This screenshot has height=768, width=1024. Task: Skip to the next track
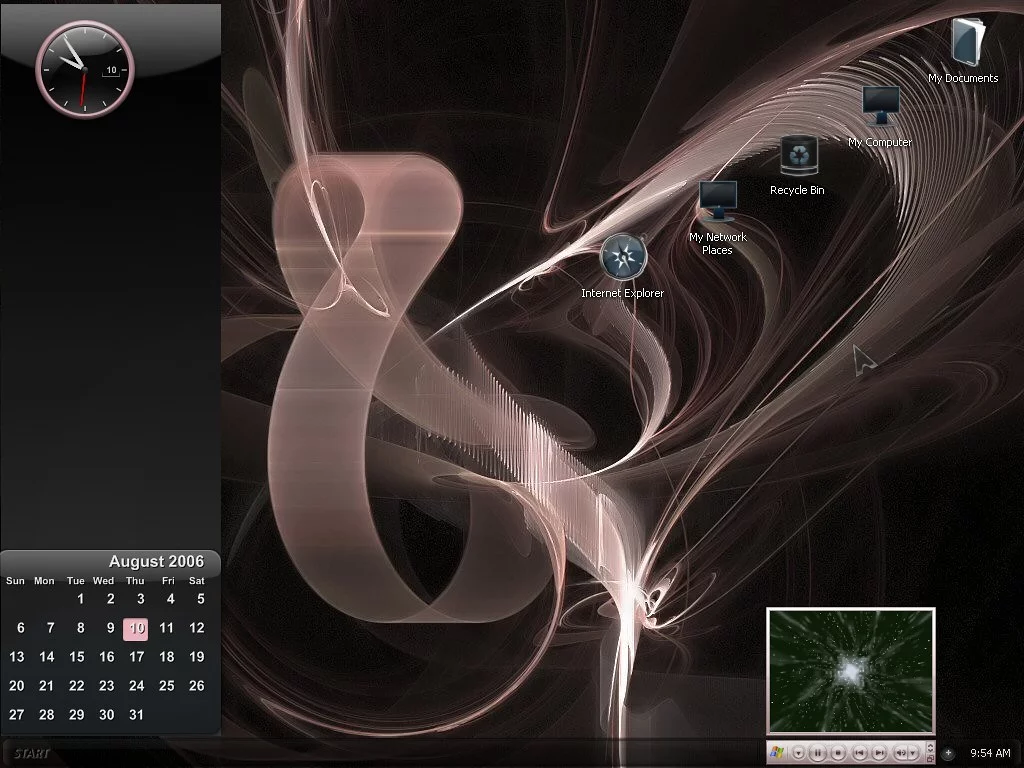(x=878, y=753)
